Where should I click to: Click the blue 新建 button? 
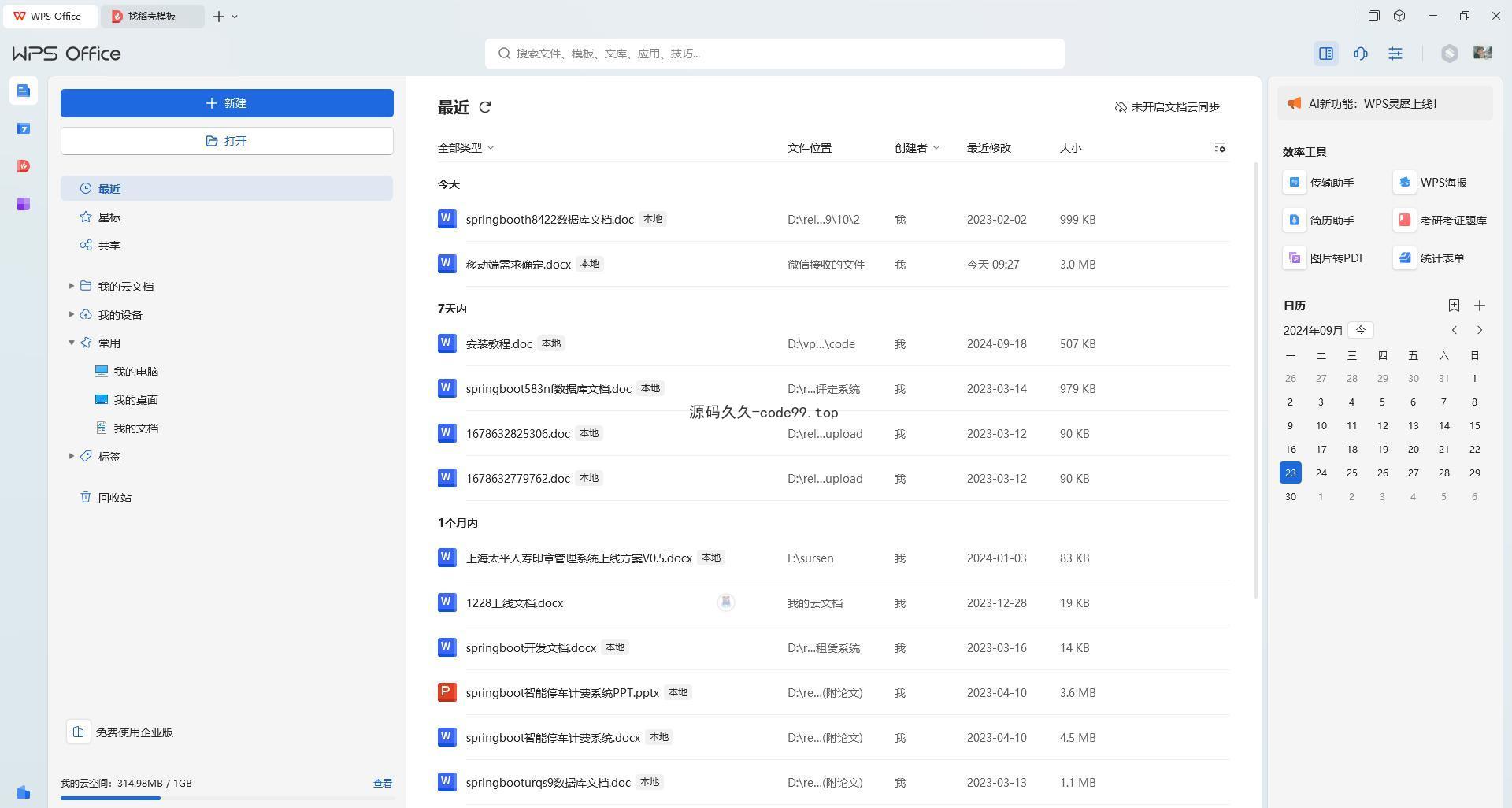coord(227,103)
